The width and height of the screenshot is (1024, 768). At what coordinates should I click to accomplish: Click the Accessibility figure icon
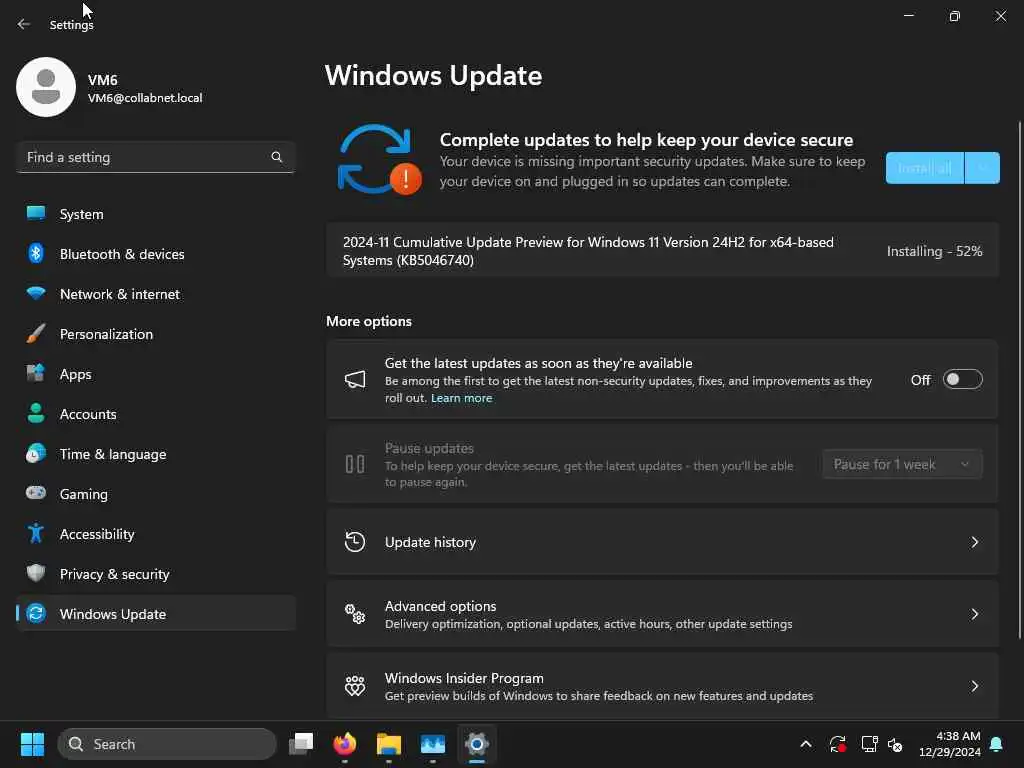[x=36, y=534]
